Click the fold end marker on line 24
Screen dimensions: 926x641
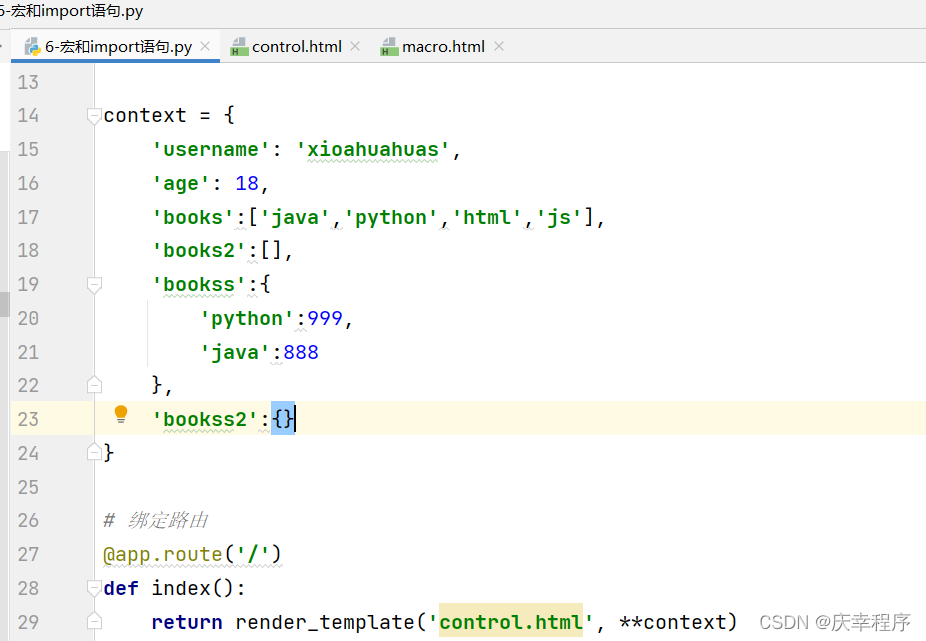coord(94,453)
